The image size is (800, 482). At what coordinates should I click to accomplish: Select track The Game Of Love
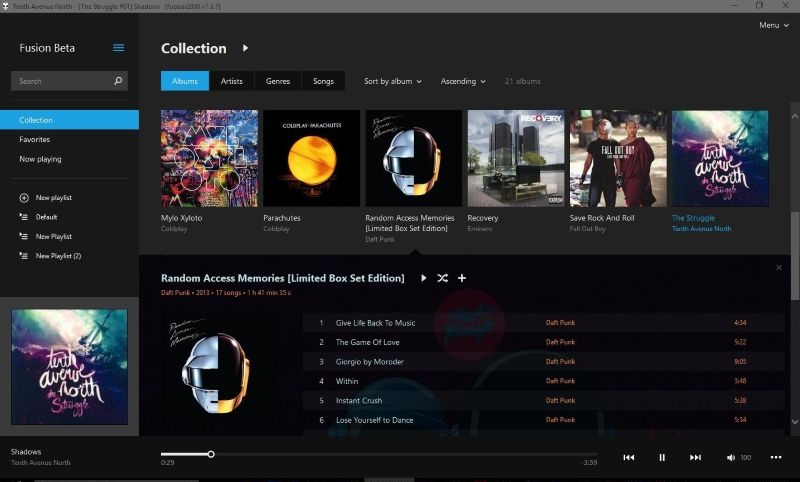tap(543, 342)
